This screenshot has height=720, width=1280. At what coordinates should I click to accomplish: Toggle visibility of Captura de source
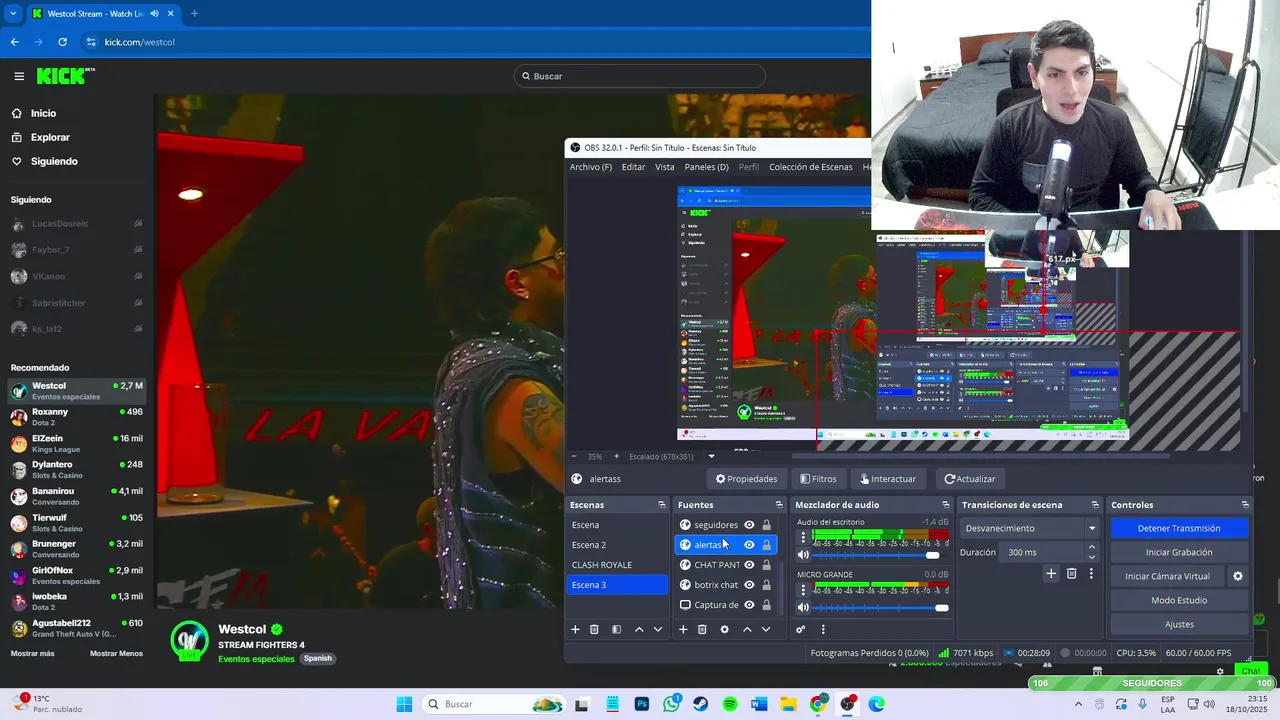pyautogui.click(x=749, y=605)
